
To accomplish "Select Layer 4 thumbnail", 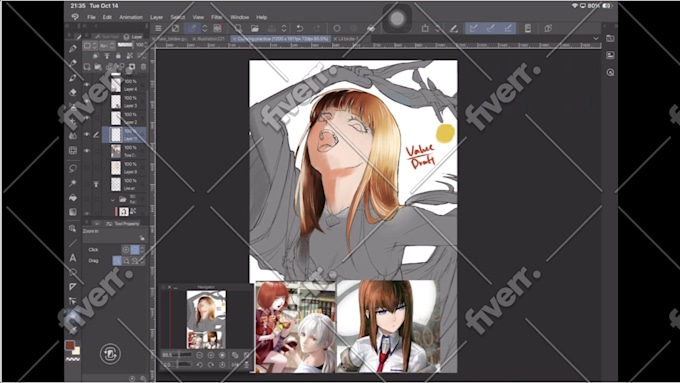I will click(x=116, y=85).
